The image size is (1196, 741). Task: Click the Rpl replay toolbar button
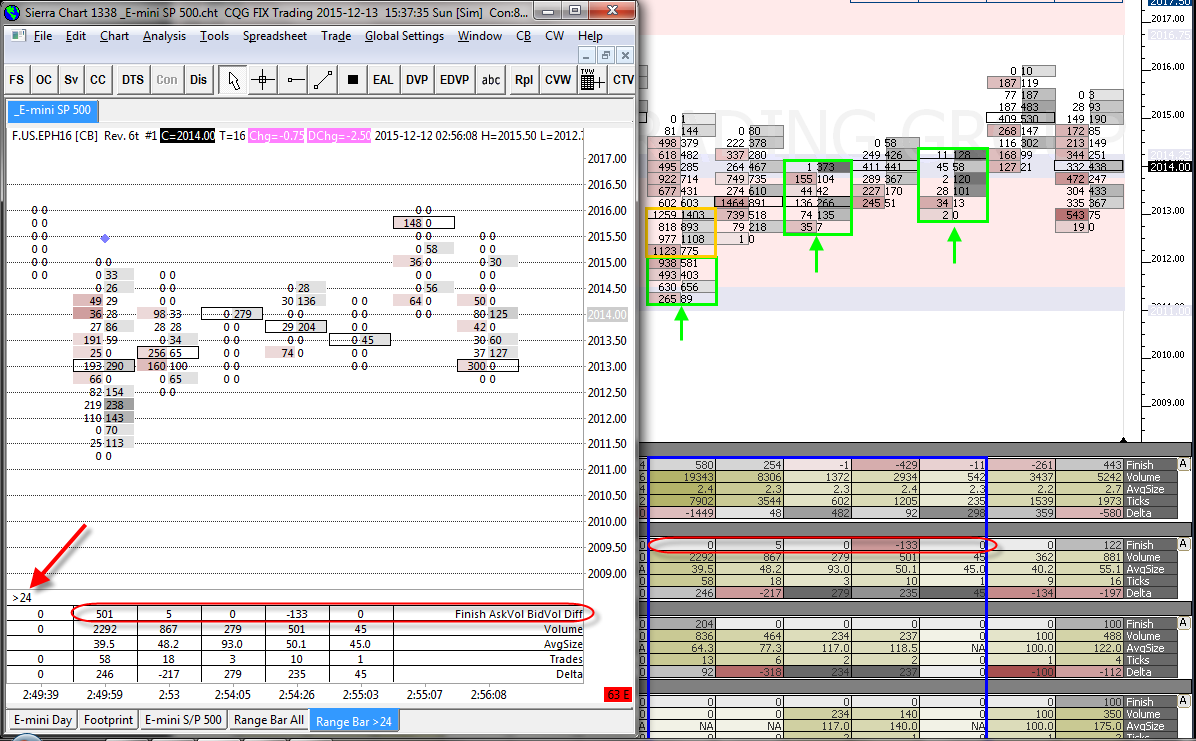click(524, 79)
